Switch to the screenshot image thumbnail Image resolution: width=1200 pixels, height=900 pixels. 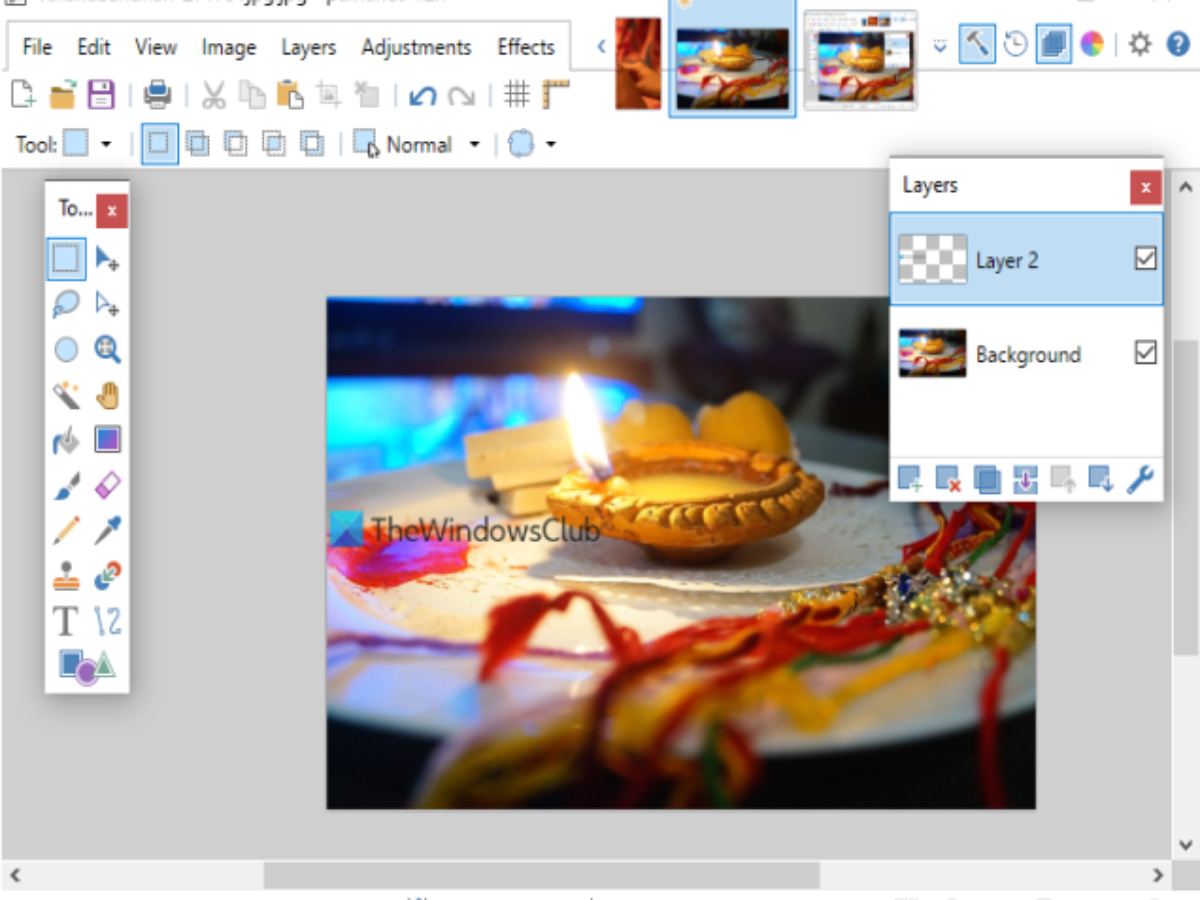861,59
